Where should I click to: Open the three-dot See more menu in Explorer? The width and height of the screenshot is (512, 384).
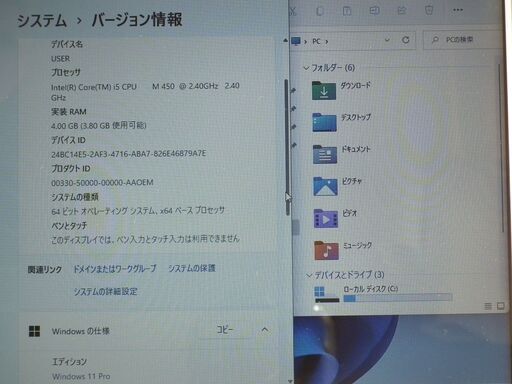click(x=458, y=10)
